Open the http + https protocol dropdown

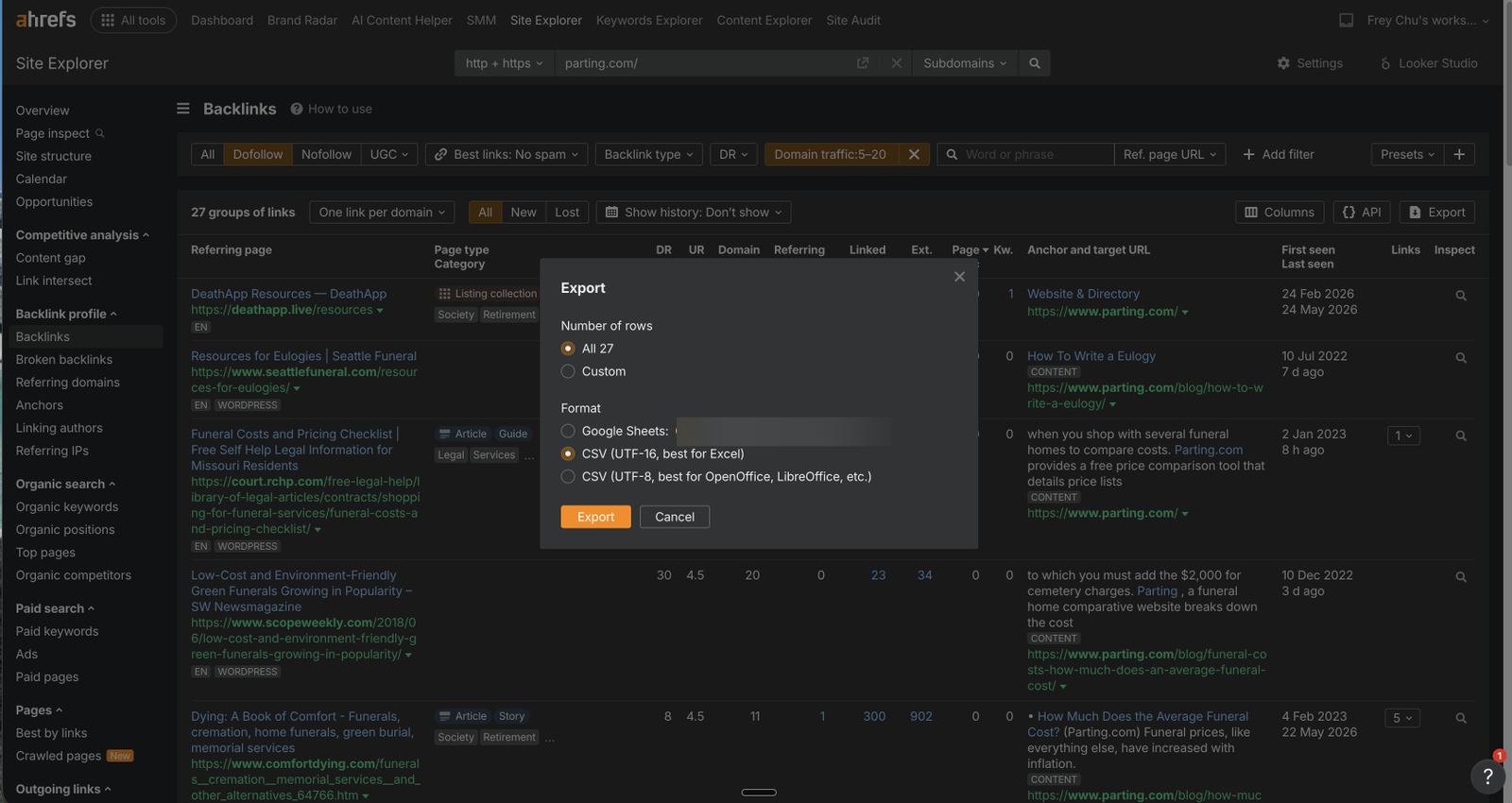click(x=504, y=63)
